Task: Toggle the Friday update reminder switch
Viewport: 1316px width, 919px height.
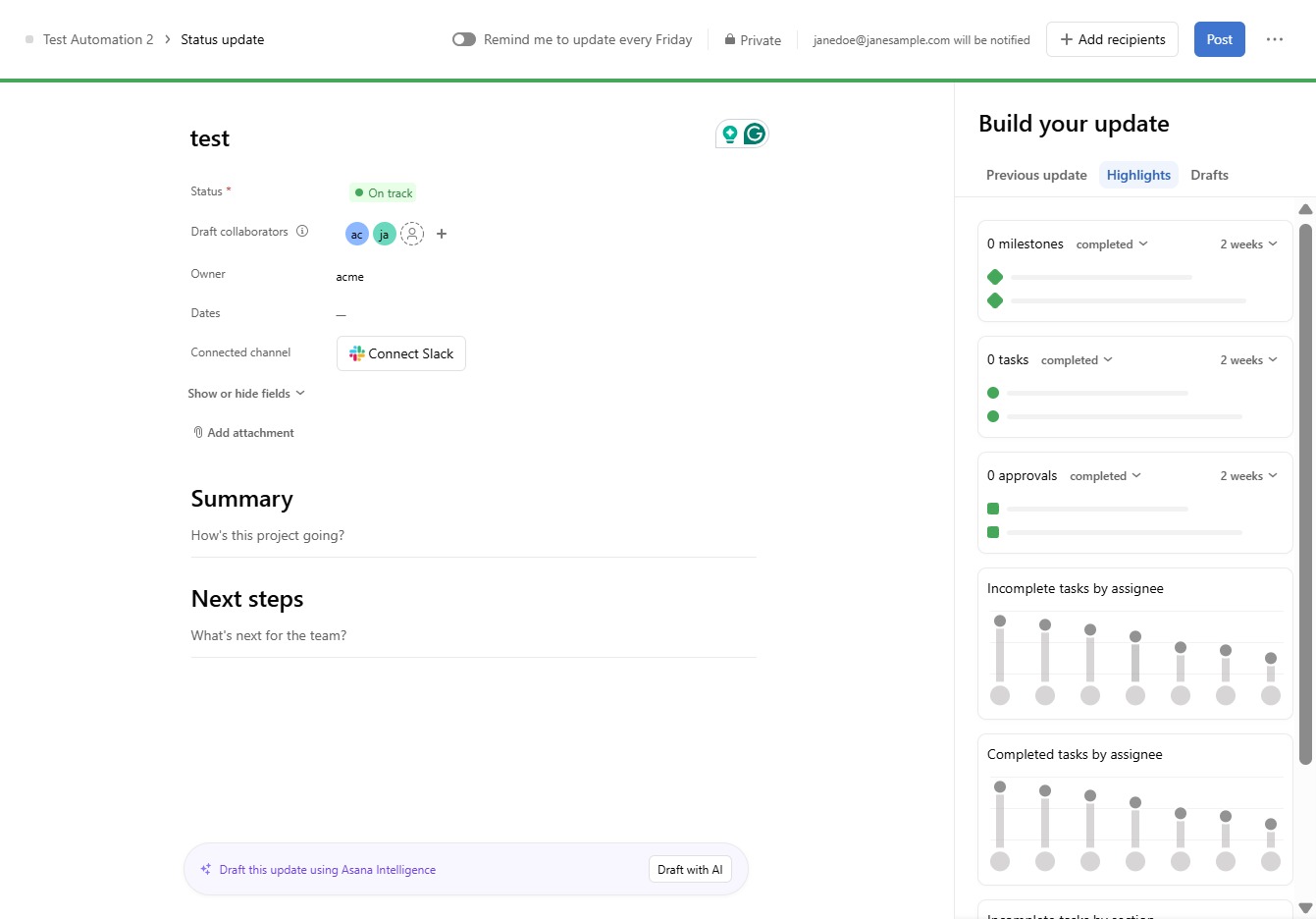Action: [x=464, y=39]
